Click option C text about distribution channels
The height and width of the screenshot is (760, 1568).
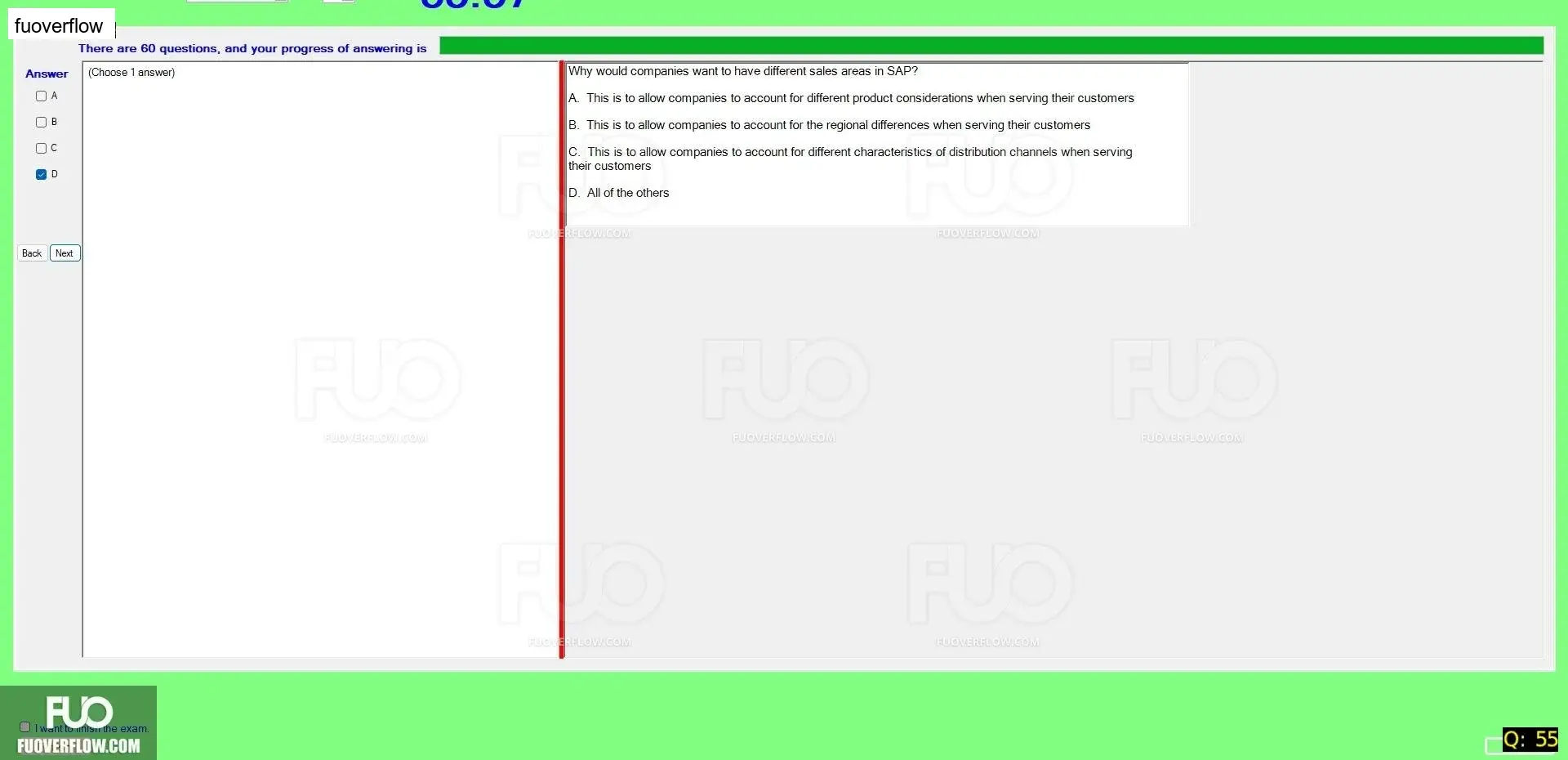point(850,159)
